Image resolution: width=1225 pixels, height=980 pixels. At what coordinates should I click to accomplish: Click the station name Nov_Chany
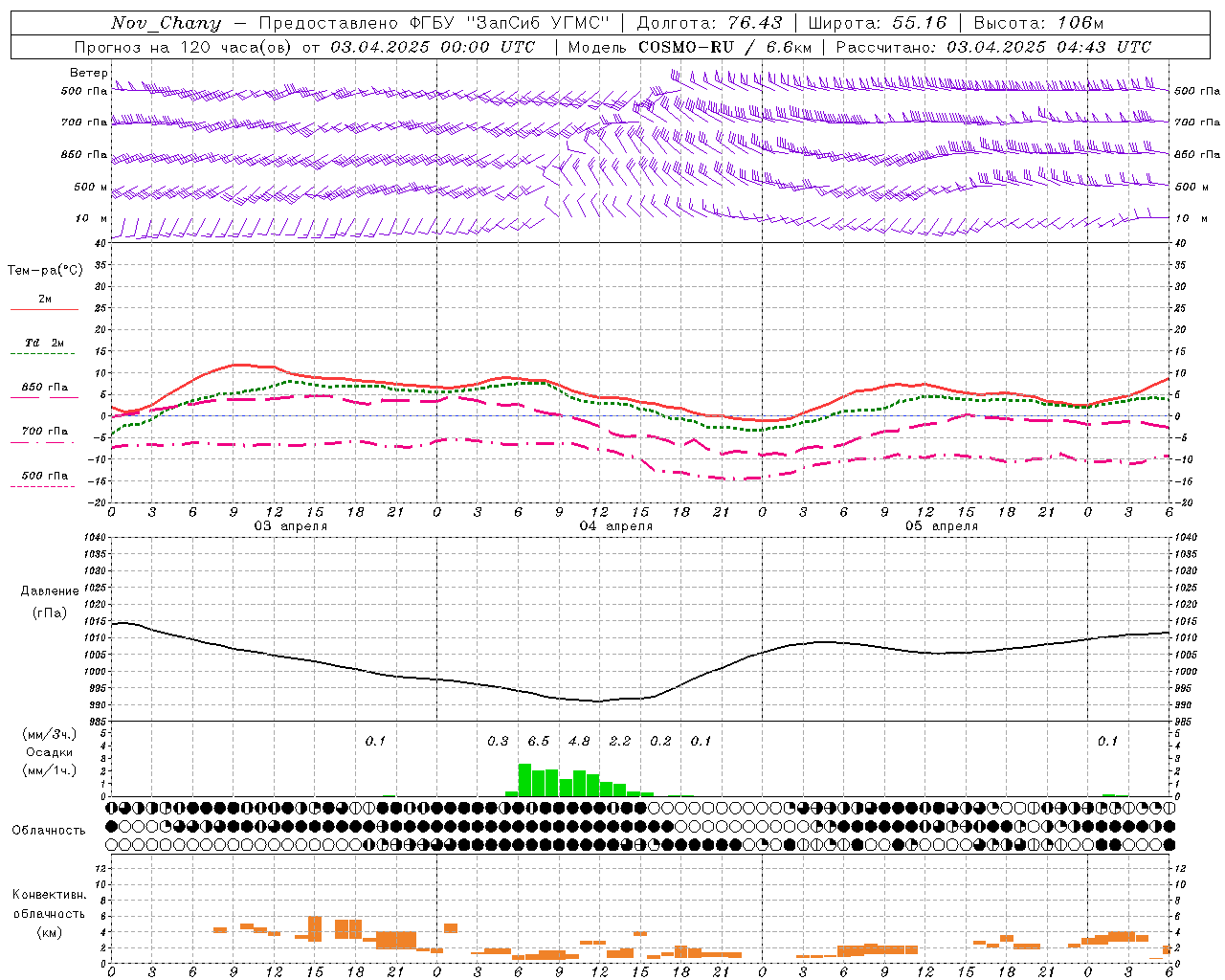166,23
